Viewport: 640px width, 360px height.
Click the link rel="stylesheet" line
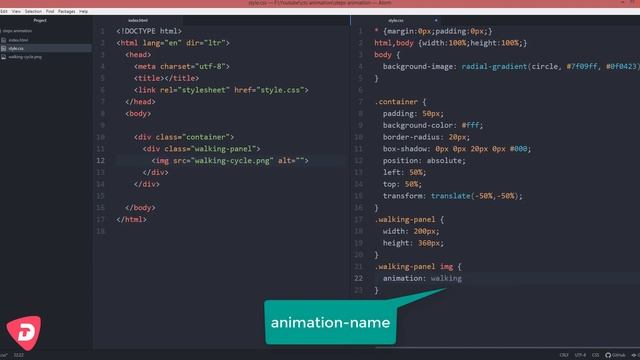pyautogui.click(x=221, y=90)
